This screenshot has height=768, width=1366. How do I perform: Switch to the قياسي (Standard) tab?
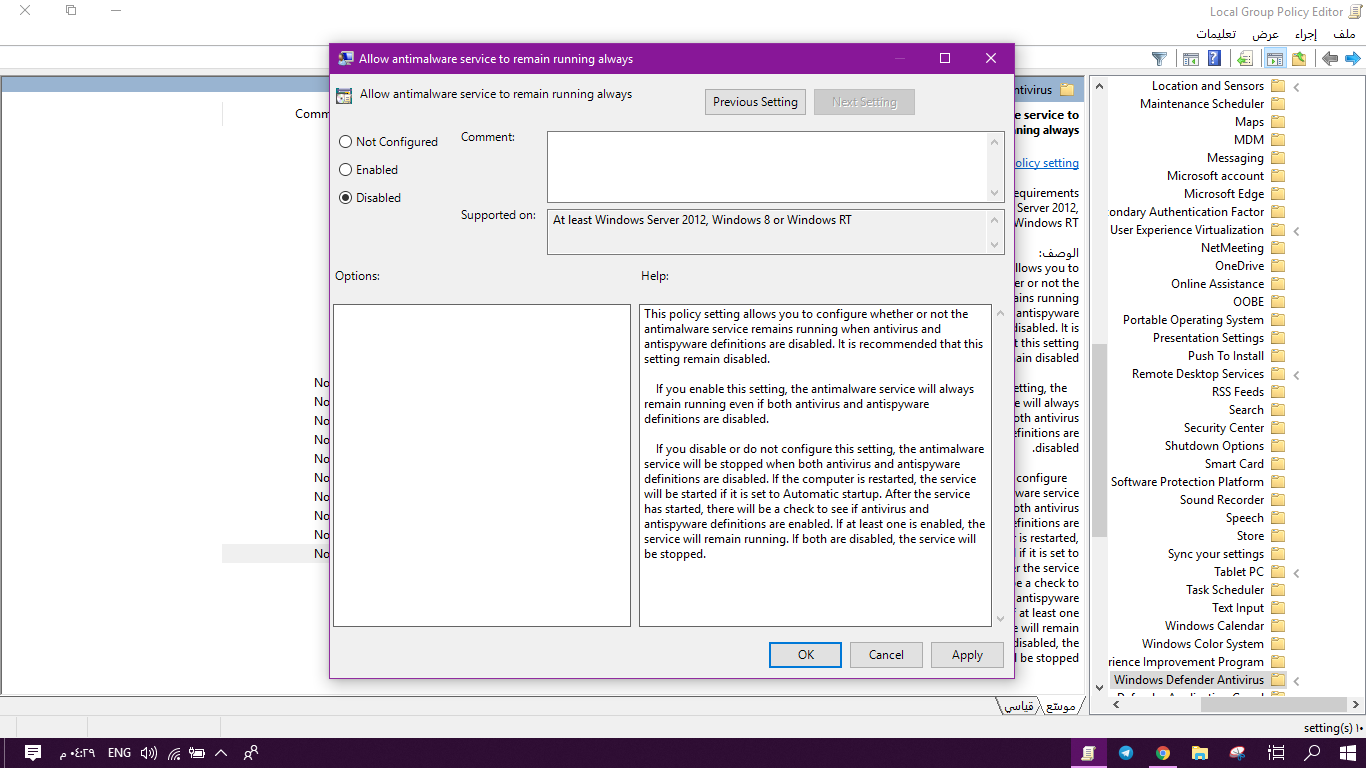point(1019,706)
